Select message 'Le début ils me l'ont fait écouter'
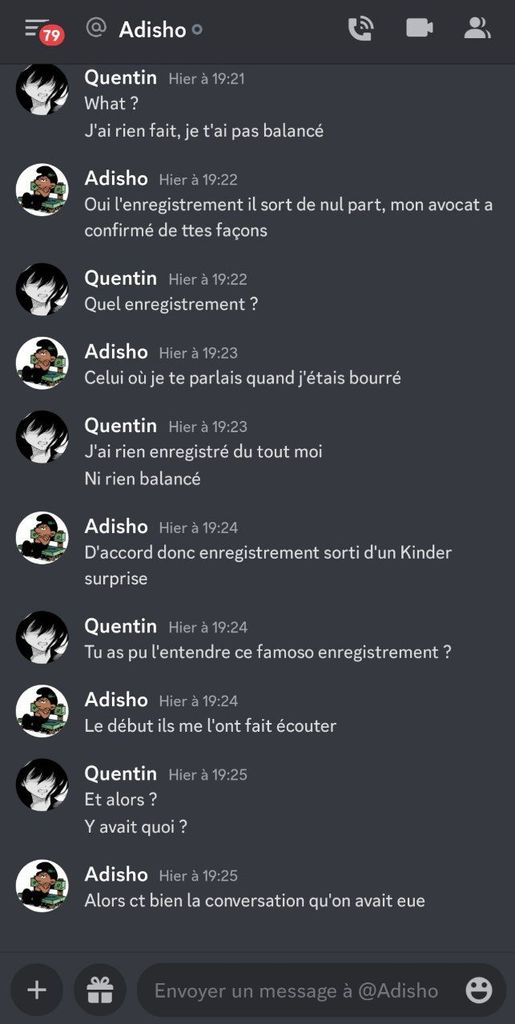The height and width of the screenshot is (1024, 515). point(210,726)
